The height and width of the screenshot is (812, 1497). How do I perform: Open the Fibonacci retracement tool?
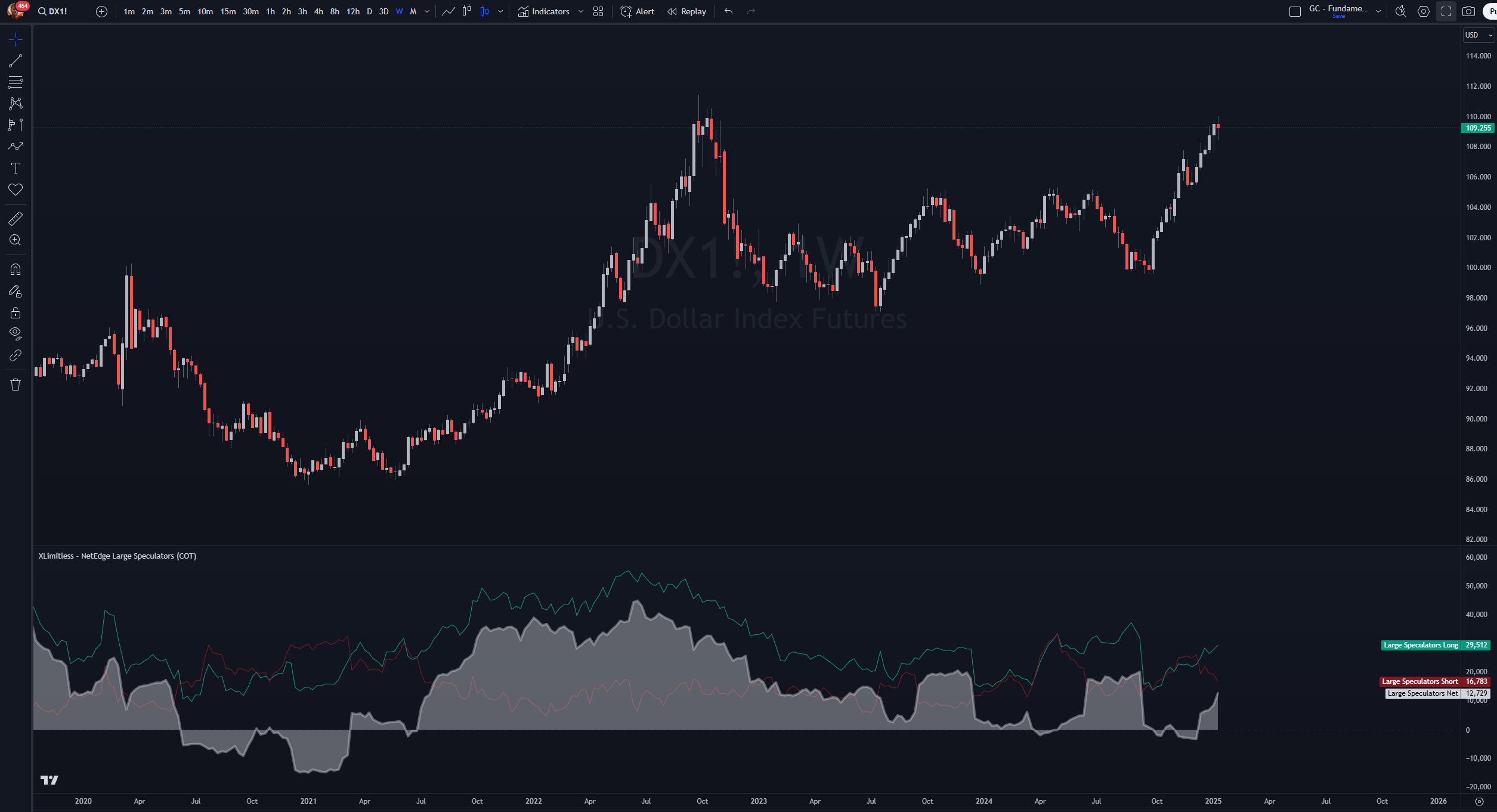point(16,82)
